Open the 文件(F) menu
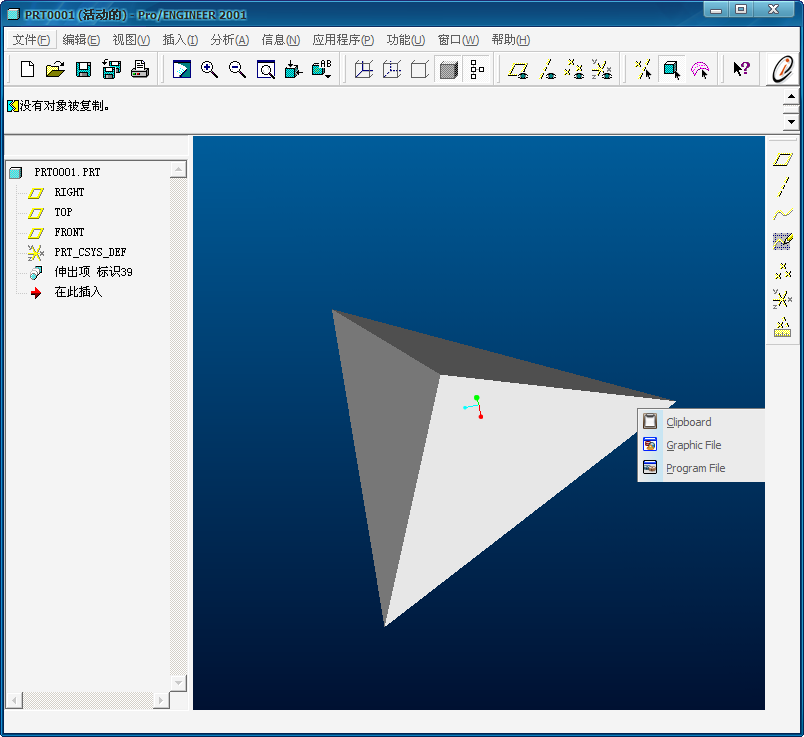This screenshot has width=804, height=737. 31,39
